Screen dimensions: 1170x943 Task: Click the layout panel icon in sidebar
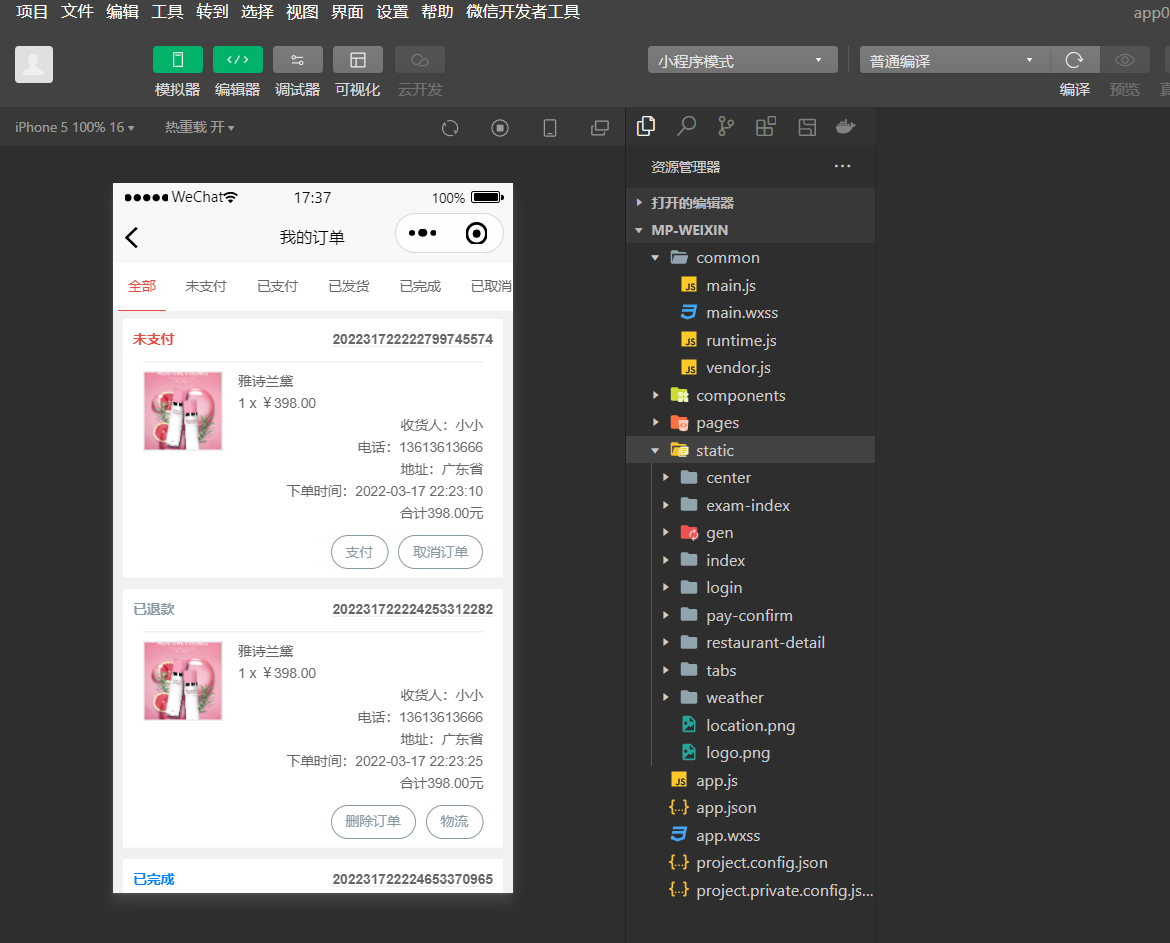[807, 127]
